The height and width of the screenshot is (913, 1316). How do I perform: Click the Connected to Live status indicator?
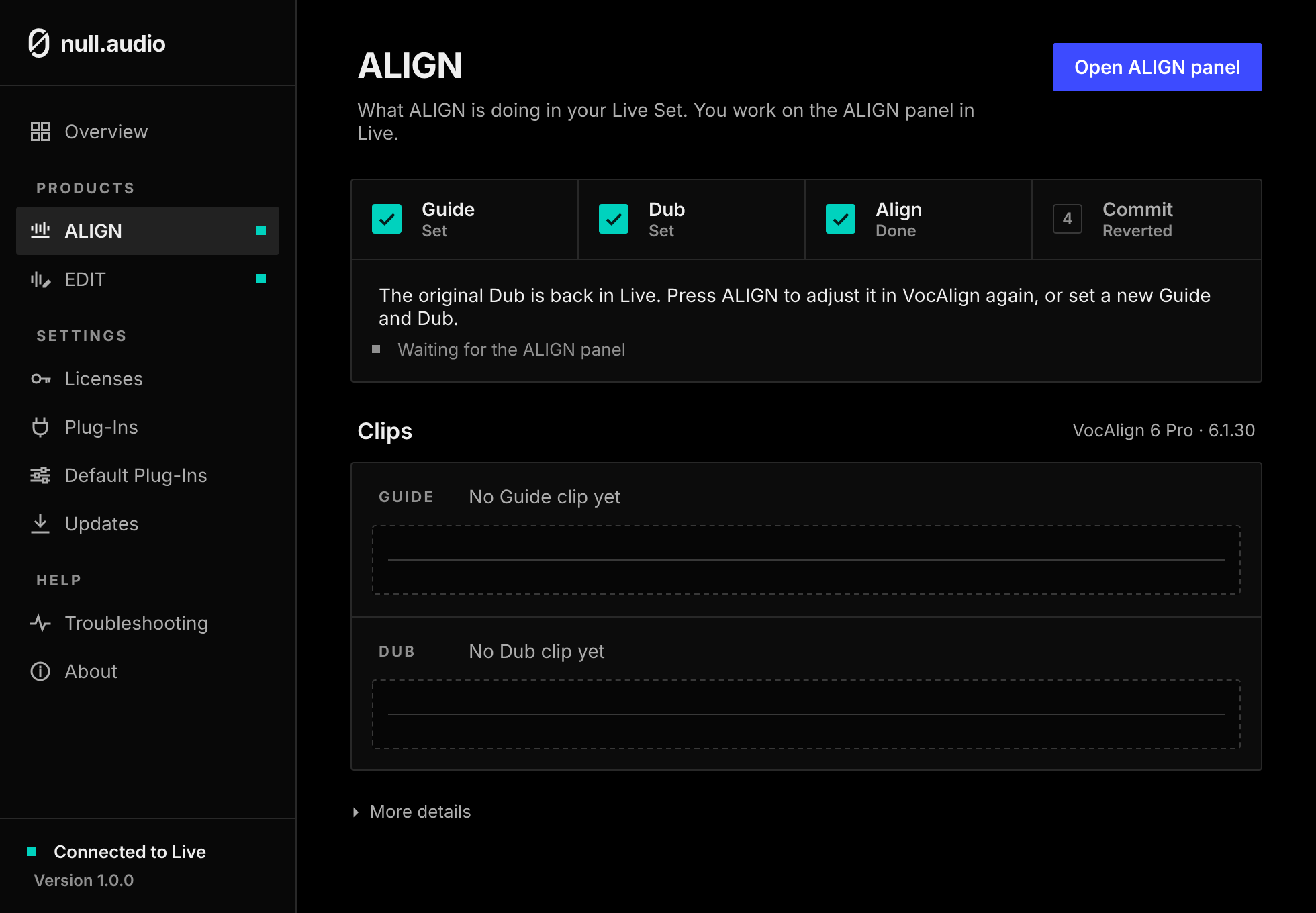pyautogui.click(x=32, y=851)
